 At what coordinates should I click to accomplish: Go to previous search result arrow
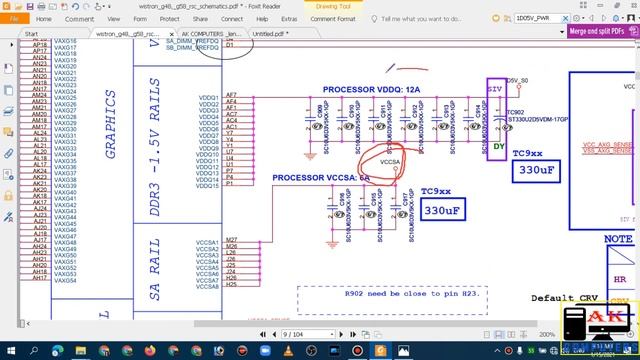[x=591, y=18]
